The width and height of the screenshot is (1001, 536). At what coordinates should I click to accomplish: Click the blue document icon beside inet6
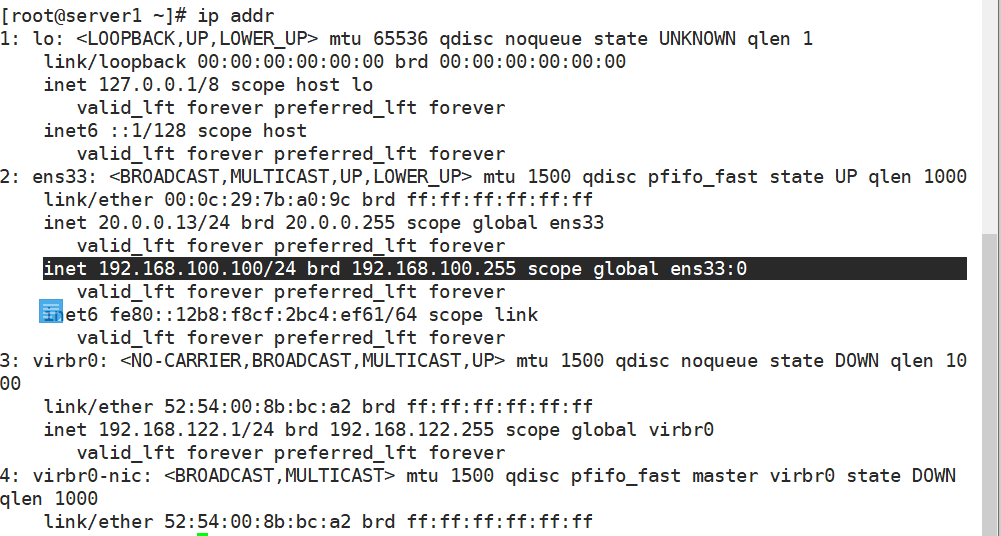pos(51,311)
